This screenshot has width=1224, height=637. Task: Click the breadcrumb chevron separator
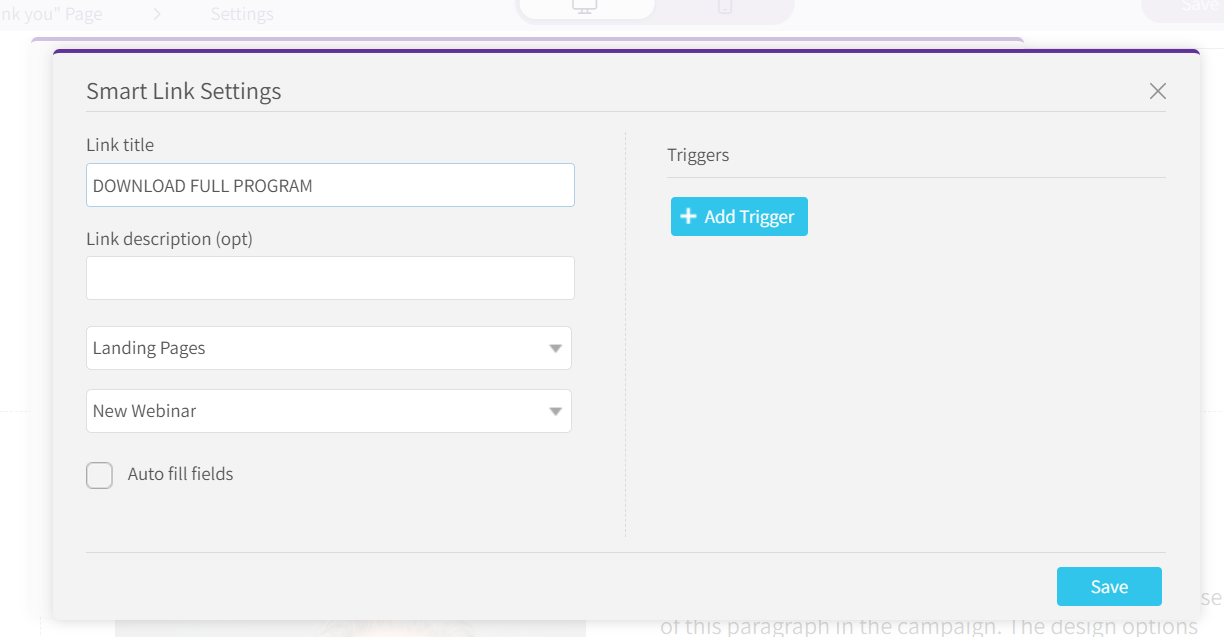click(x=157, y=14)
